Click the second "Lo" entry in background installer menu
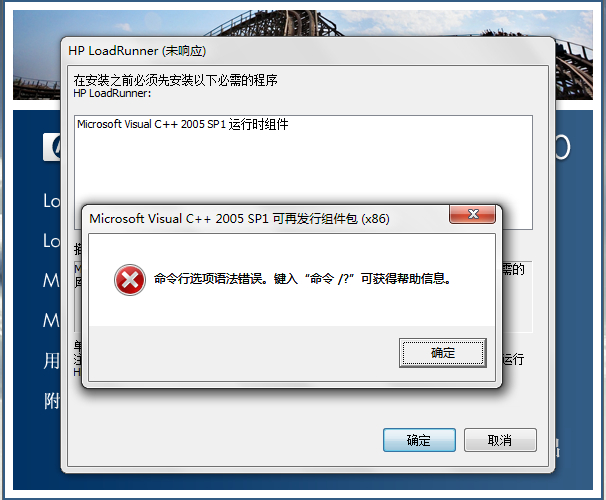This screenshot has width=606, height=500. coord(52,241)
